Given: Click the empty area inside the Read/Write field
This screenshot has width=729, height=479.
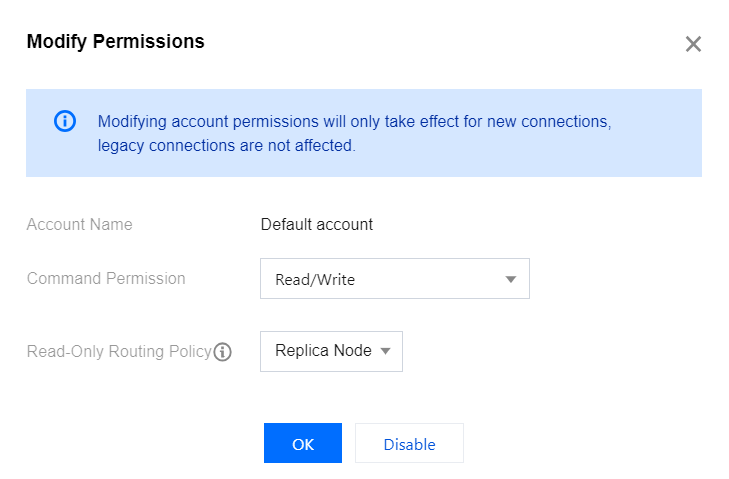Looking at the screenshot, I should pyautogui.click(x=428, y=279).
